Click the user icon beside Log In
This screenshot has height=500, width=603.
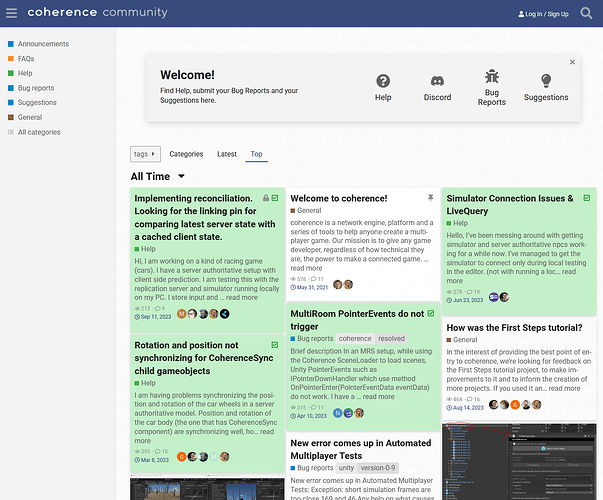521,14
